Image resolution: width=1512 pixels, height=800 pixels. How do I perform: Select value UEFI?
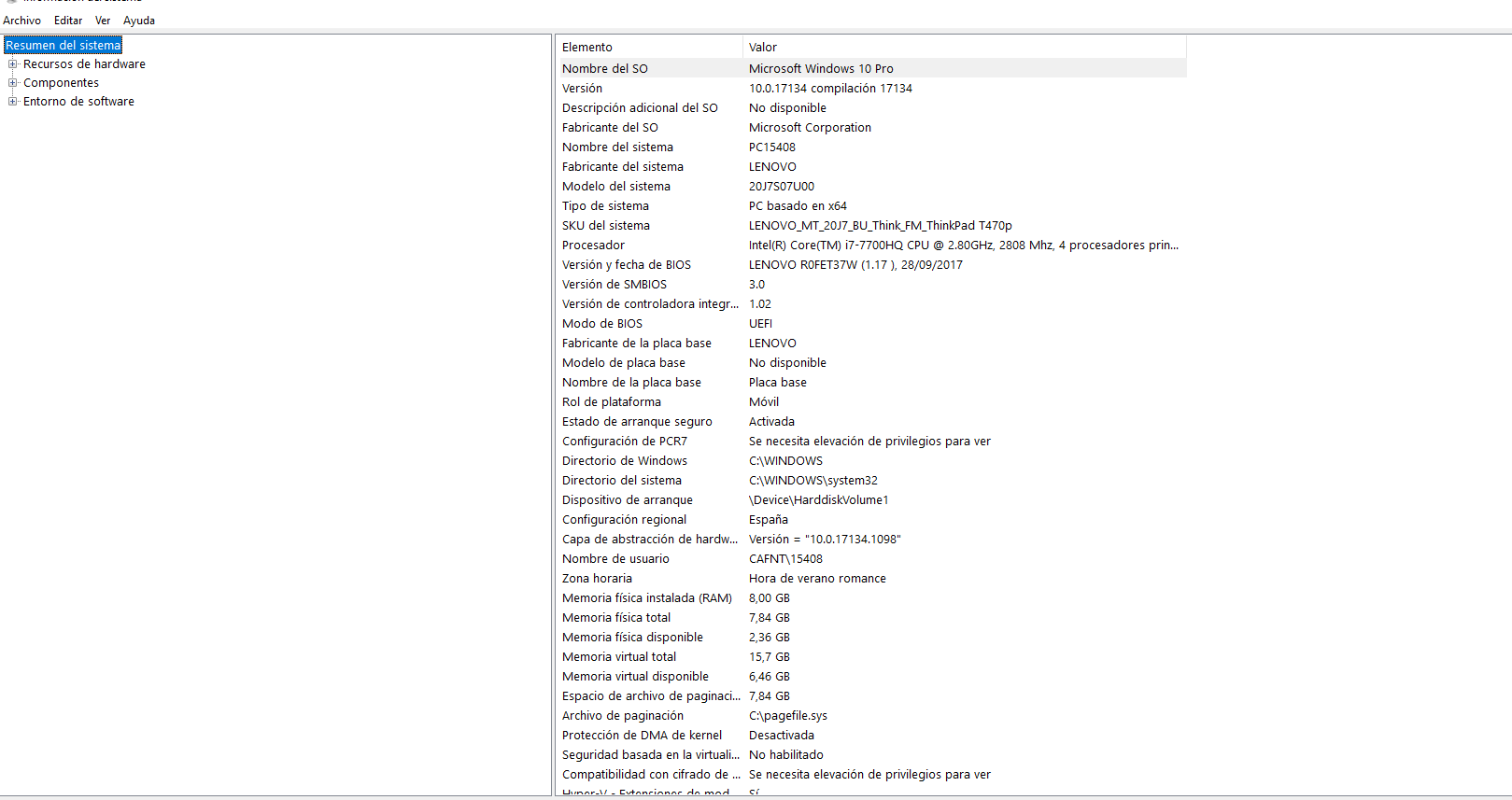pyautogui.click(x=760, y=323)
